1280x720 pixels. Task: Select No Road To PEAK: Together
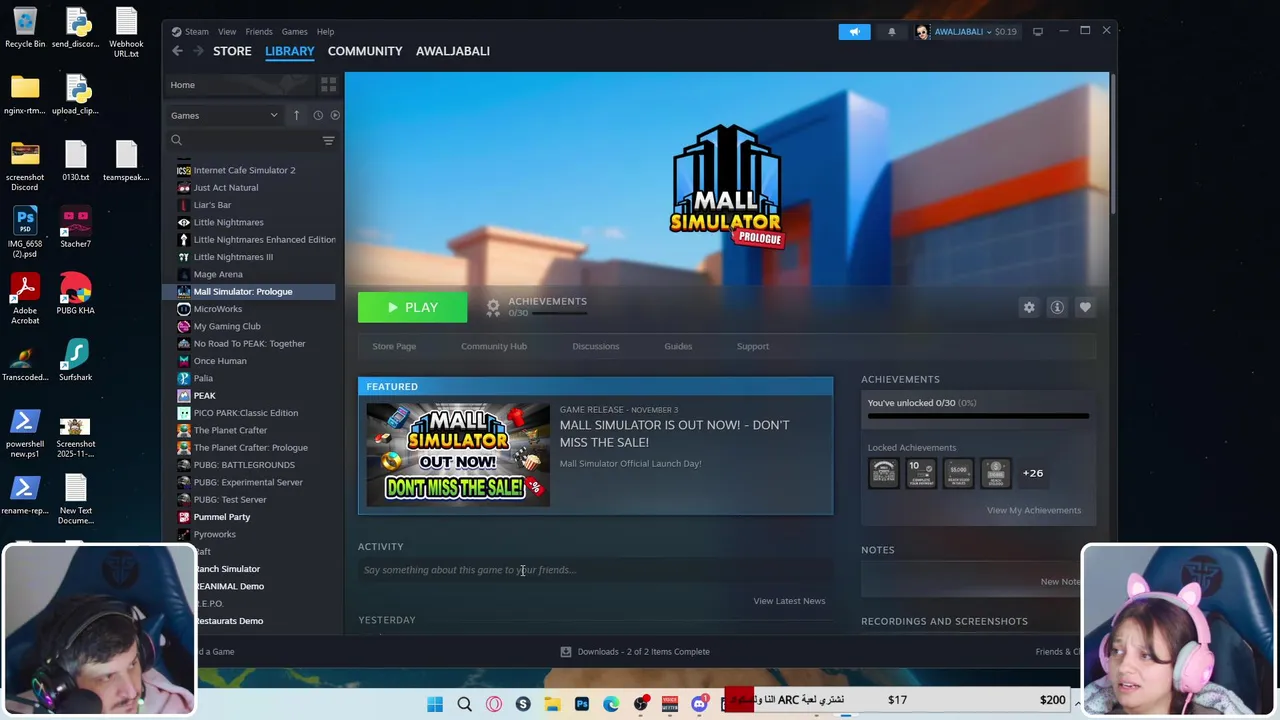(x=249, y=343)
